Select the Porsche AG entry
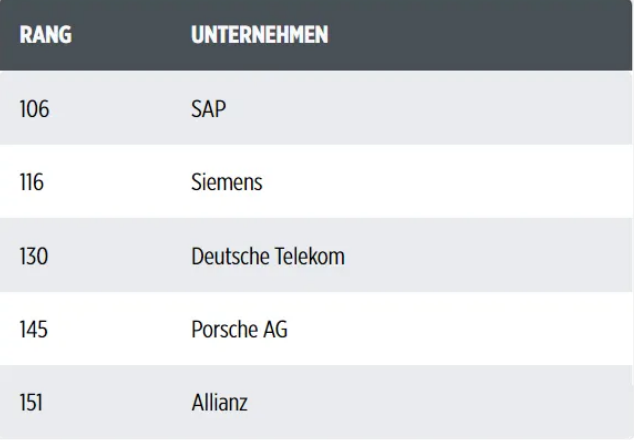This screenshot has height=440, width=634. [239, 329]
